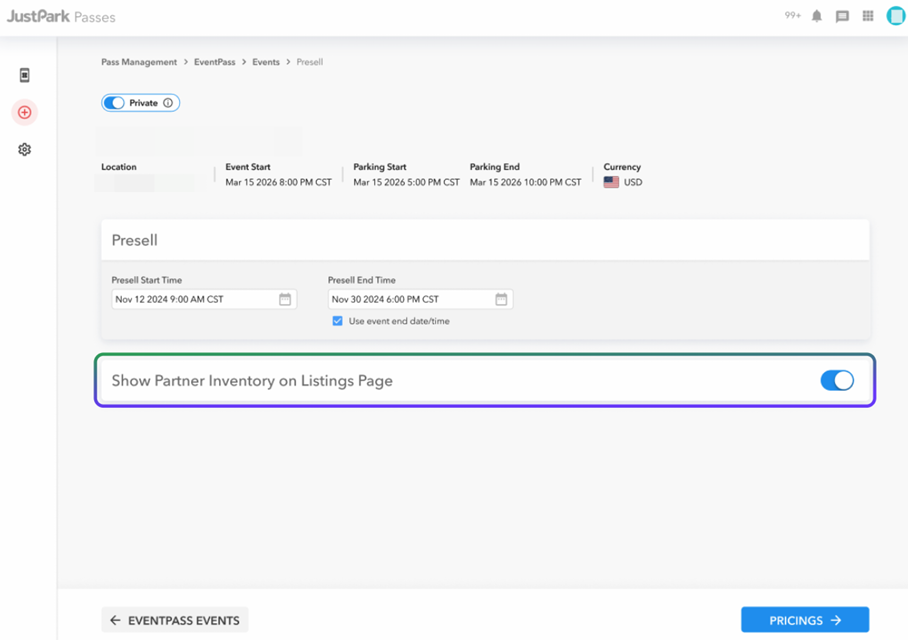Screen dimensions: 908x640
Task: Go to EventPass breadcrumb
Action: (x=214, y=62)
